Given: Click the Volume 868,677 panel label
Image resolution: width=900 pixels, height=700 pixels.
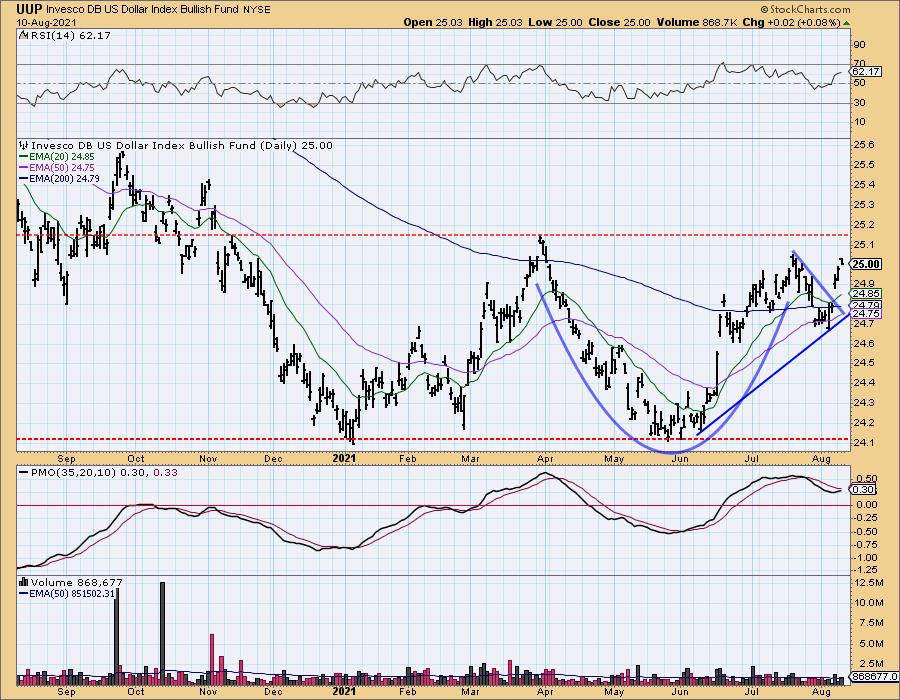Looking at the screenshot, I should [76, 582].
